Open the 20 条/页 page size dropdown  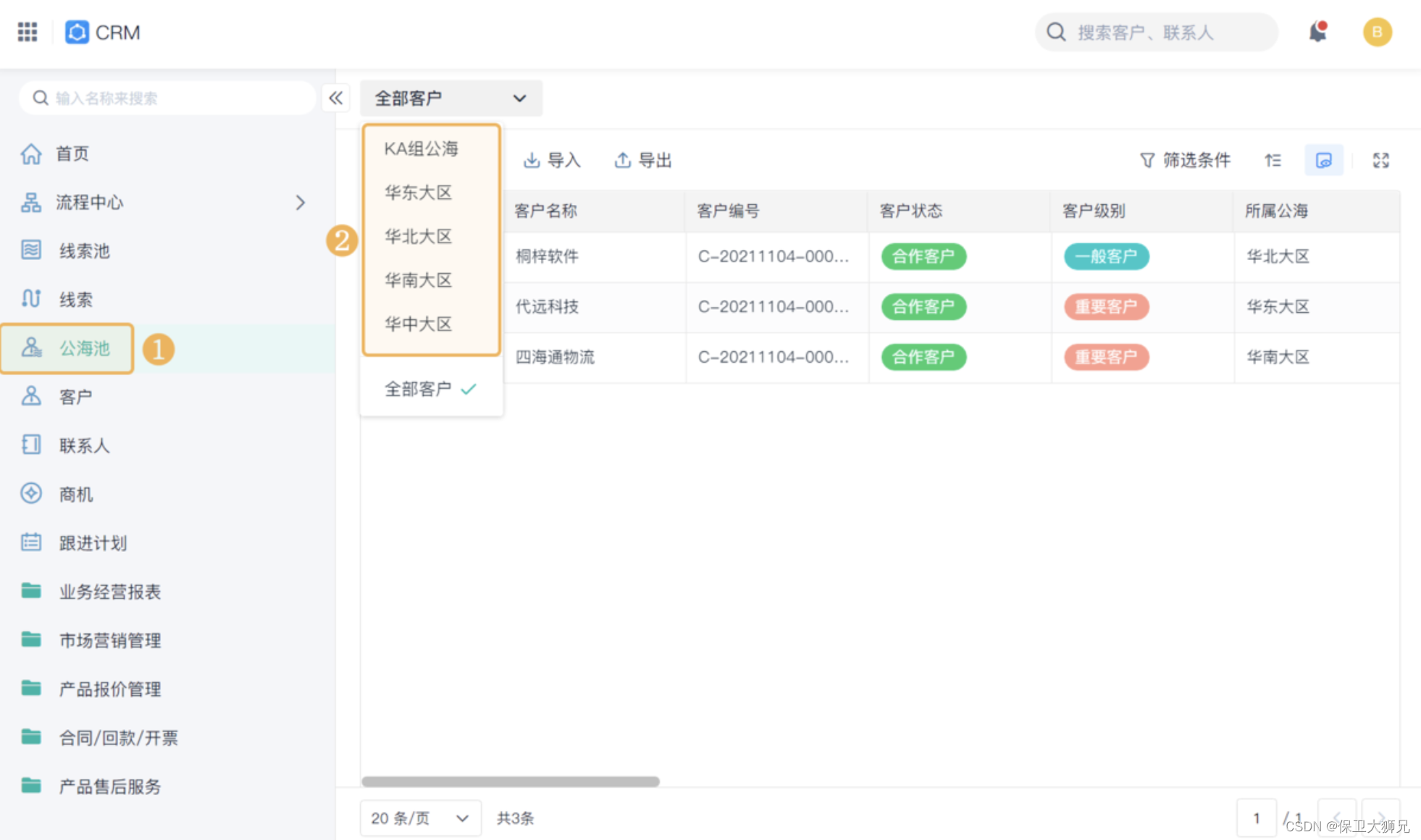tap(420, 818)
